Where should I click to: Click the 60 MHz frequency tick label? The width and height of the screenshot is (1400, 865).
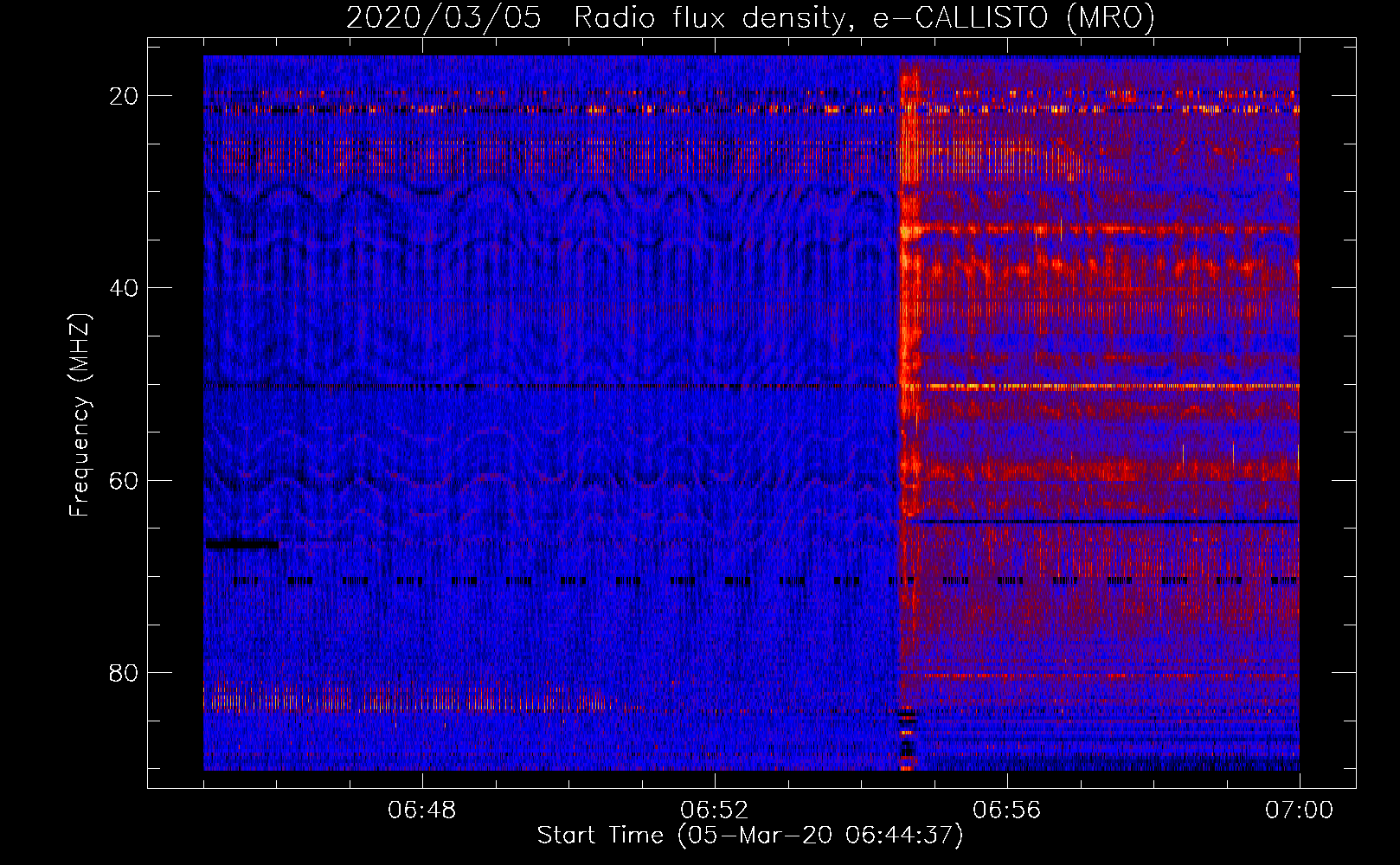124,480
